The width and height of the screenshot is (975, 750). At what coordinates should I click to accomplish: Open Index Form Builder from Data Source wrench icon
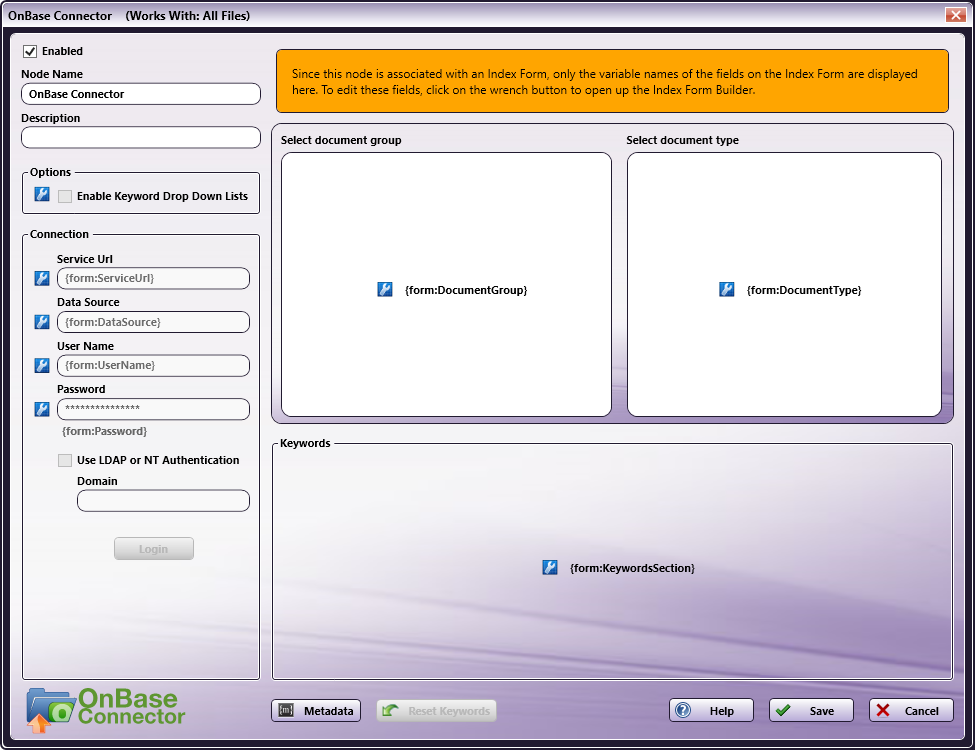tap(40, 322)
